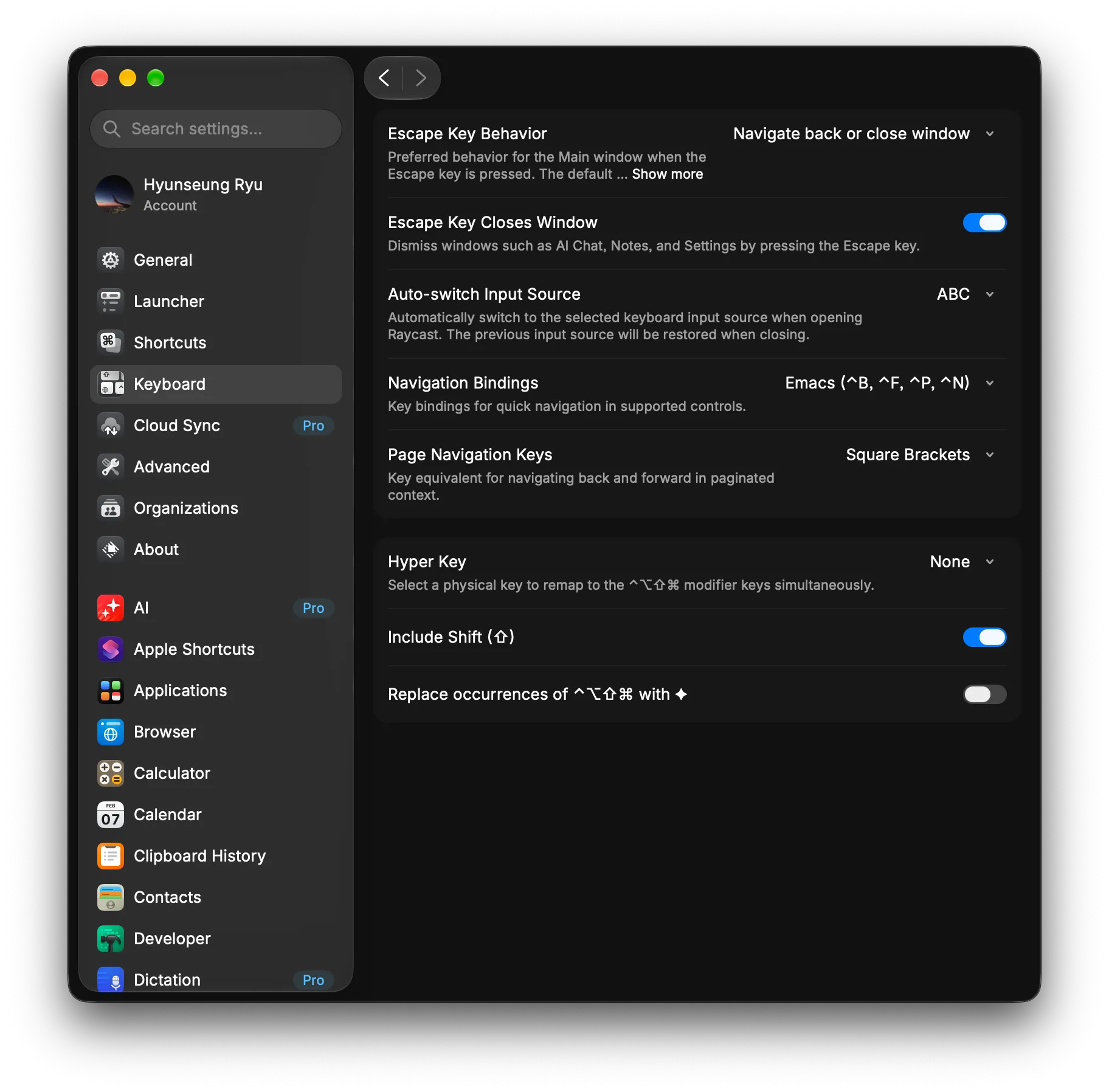The image size is (1109, 1092).
Task: Select the Calculator label
Action: [172, 773]
